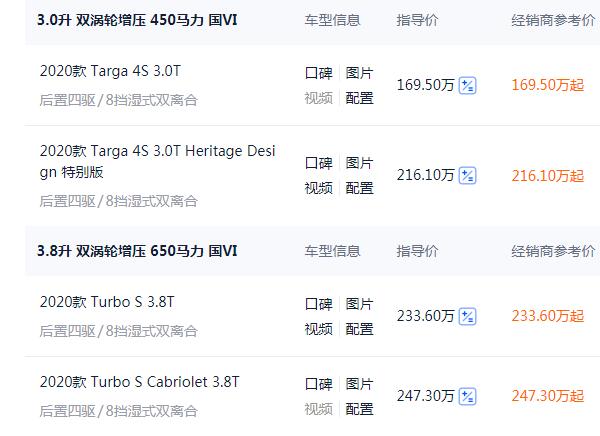Open 口碑 for 2020款 Targa 4S 3.0T
The image size is (600, 436).
click(x=319, y=74)
